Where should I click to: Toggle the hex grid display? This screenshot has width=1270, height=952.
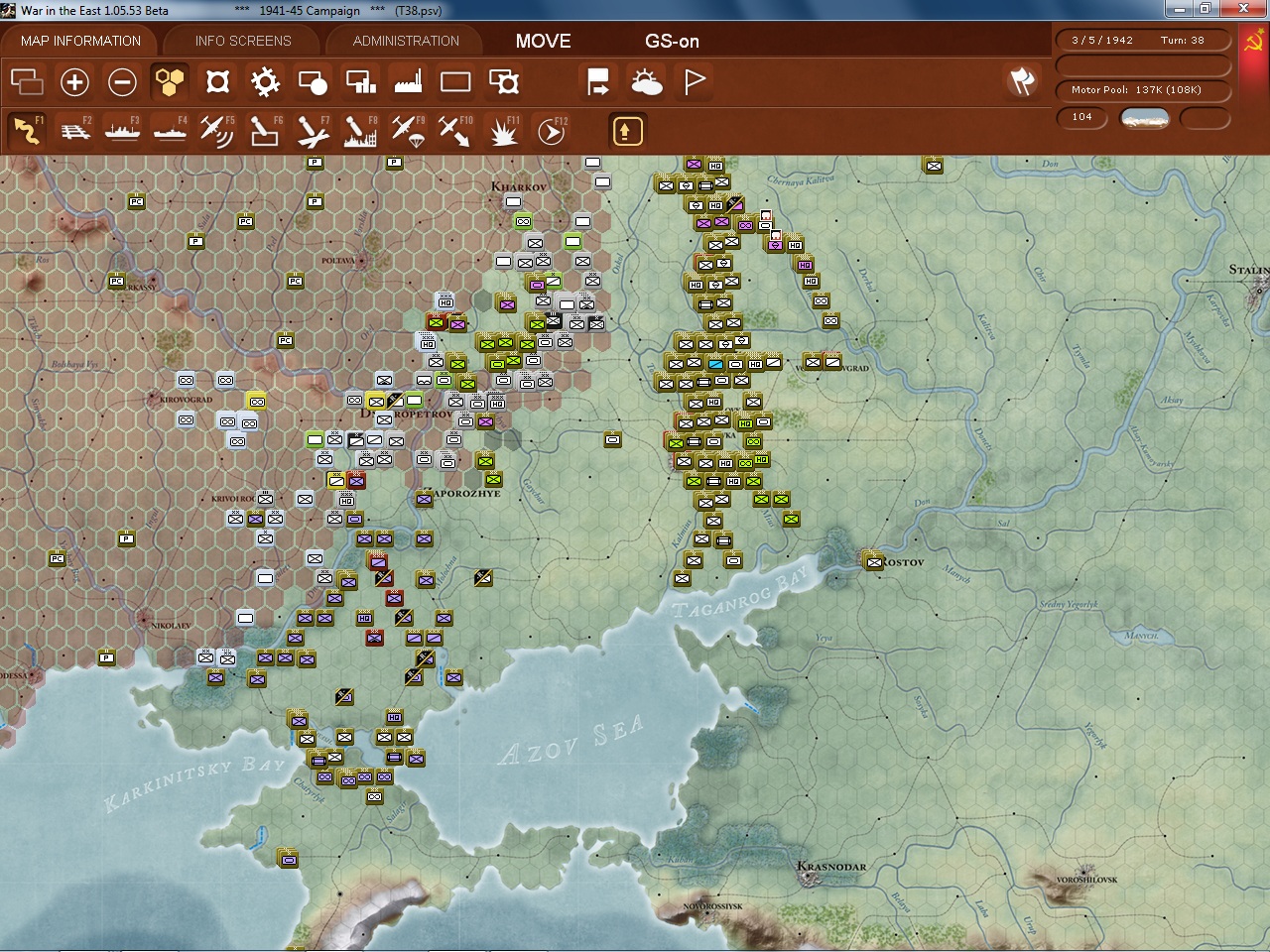[x=170, y=81]
